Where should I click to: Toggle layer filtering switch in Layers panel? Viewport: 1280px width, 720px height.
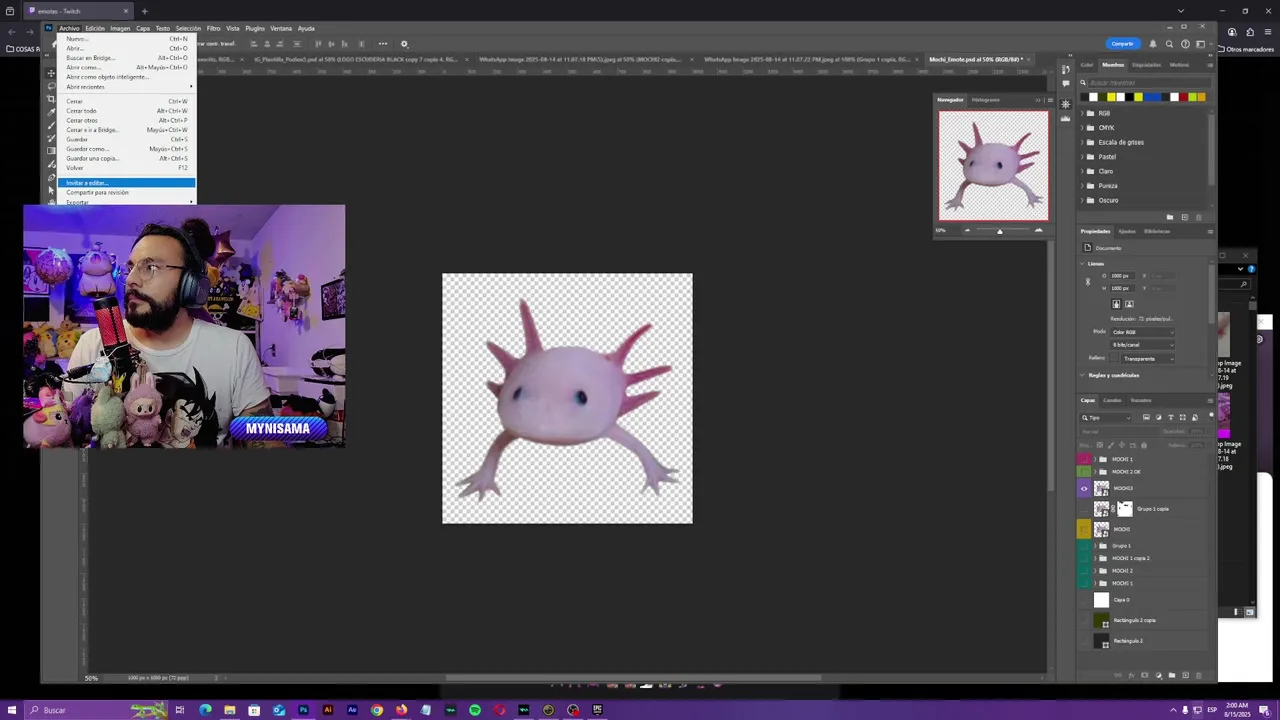tap(1211, 415)
